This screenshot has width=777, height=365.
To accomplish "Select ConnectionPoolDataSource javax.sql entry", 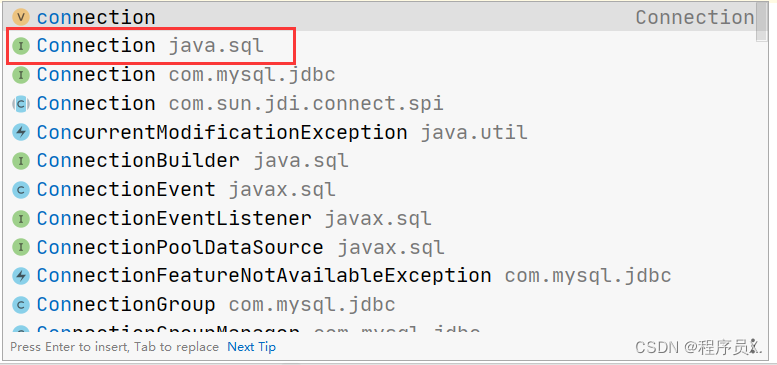I will pyautogui.click(x=383, y=247).
